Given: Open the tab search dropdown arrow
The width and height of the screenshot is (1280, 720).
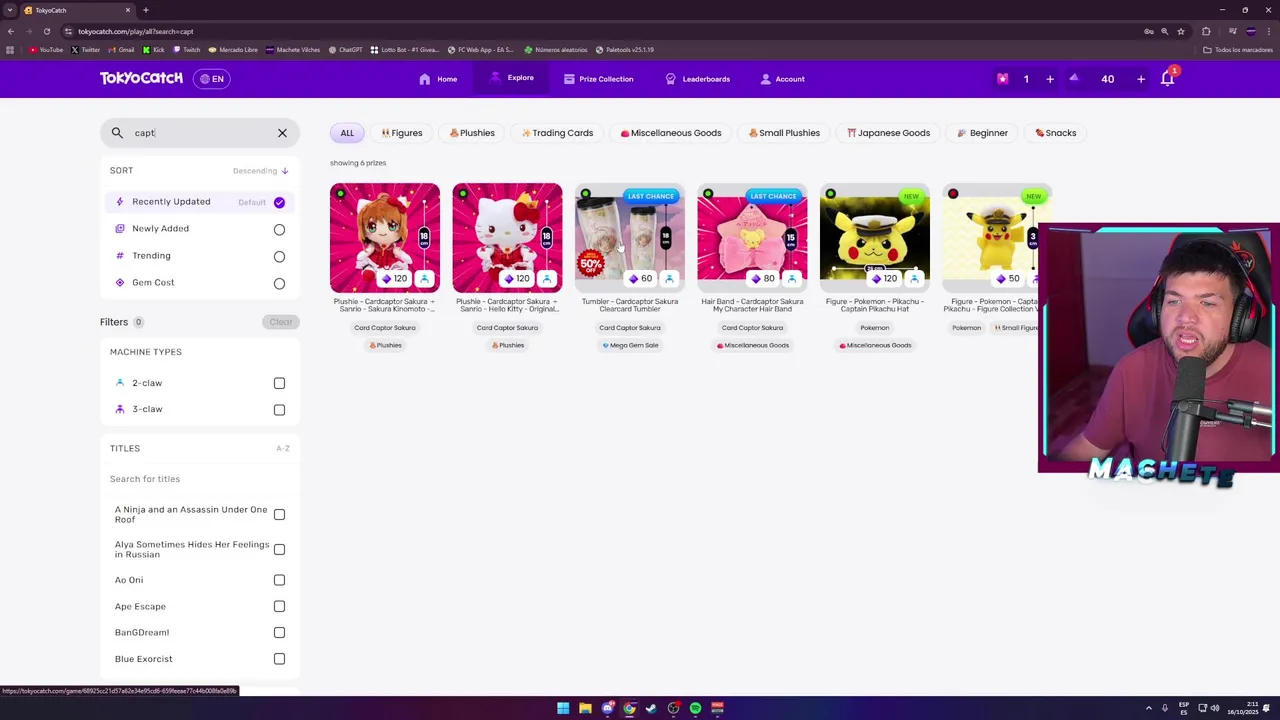Looking at the screenshot, I should [x=10, y=10].
